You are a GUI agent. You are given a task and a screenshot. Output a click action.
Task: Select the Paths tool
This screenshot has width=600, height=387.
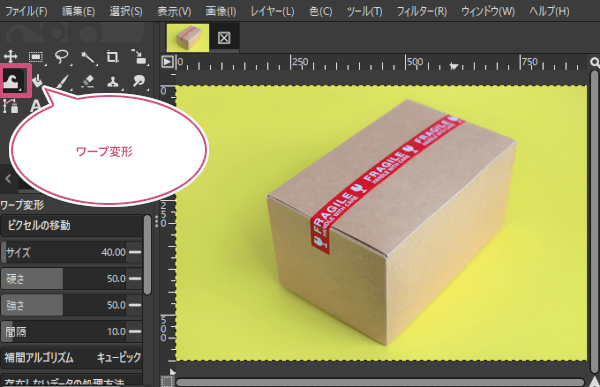point(11,106)
